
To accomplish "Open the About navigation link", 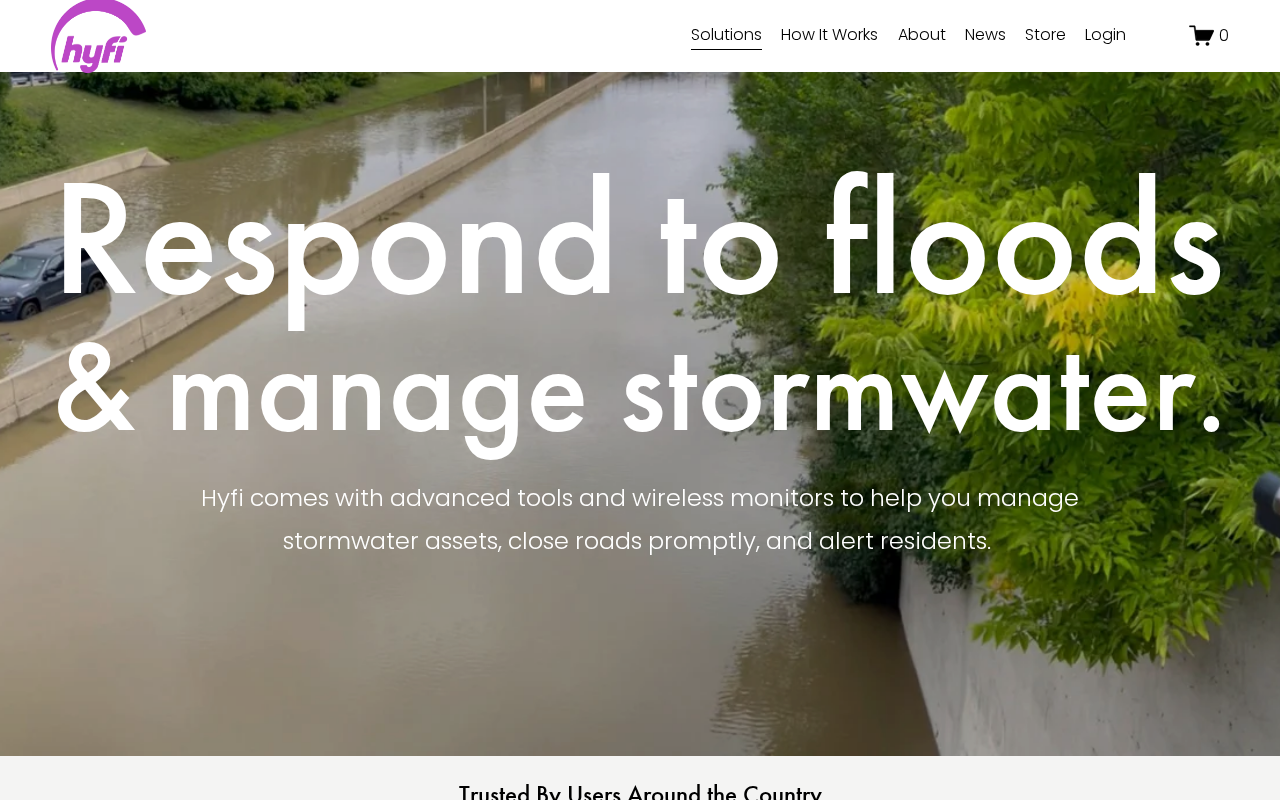I will click(x=921, y=35).
